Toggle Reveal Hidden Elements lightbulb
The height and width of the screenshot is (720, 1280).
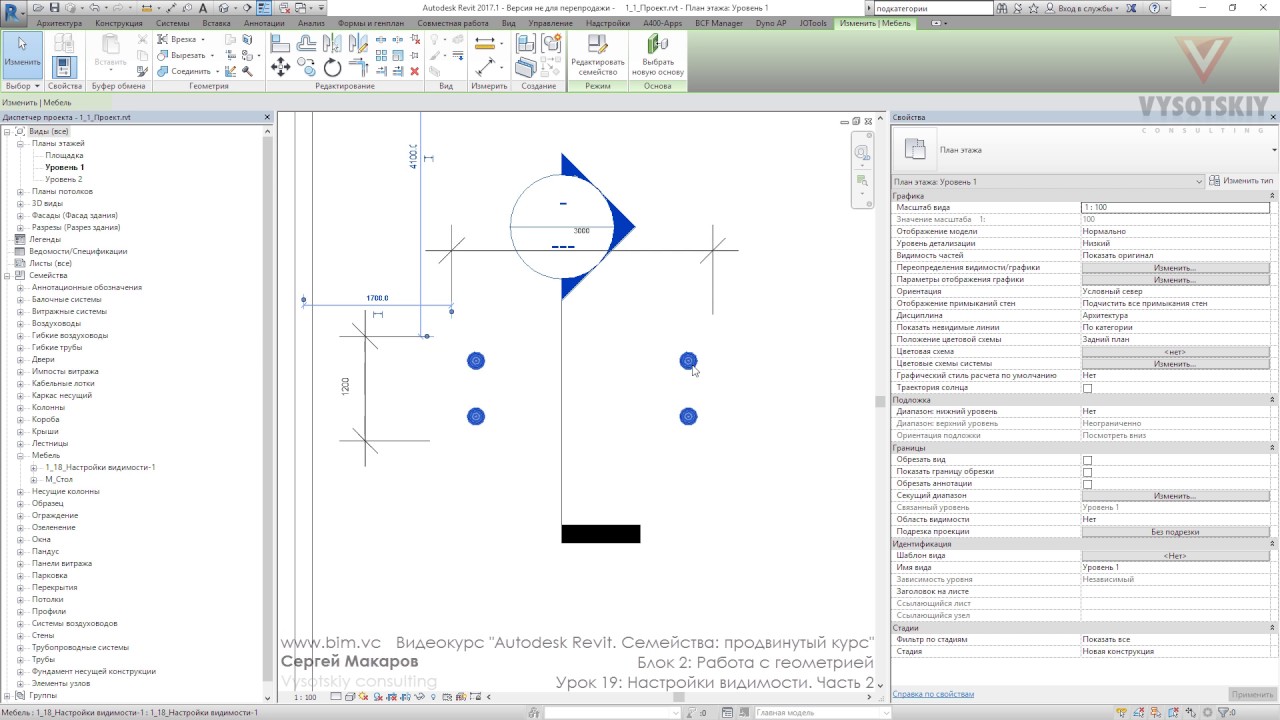(x=433, y=697)
